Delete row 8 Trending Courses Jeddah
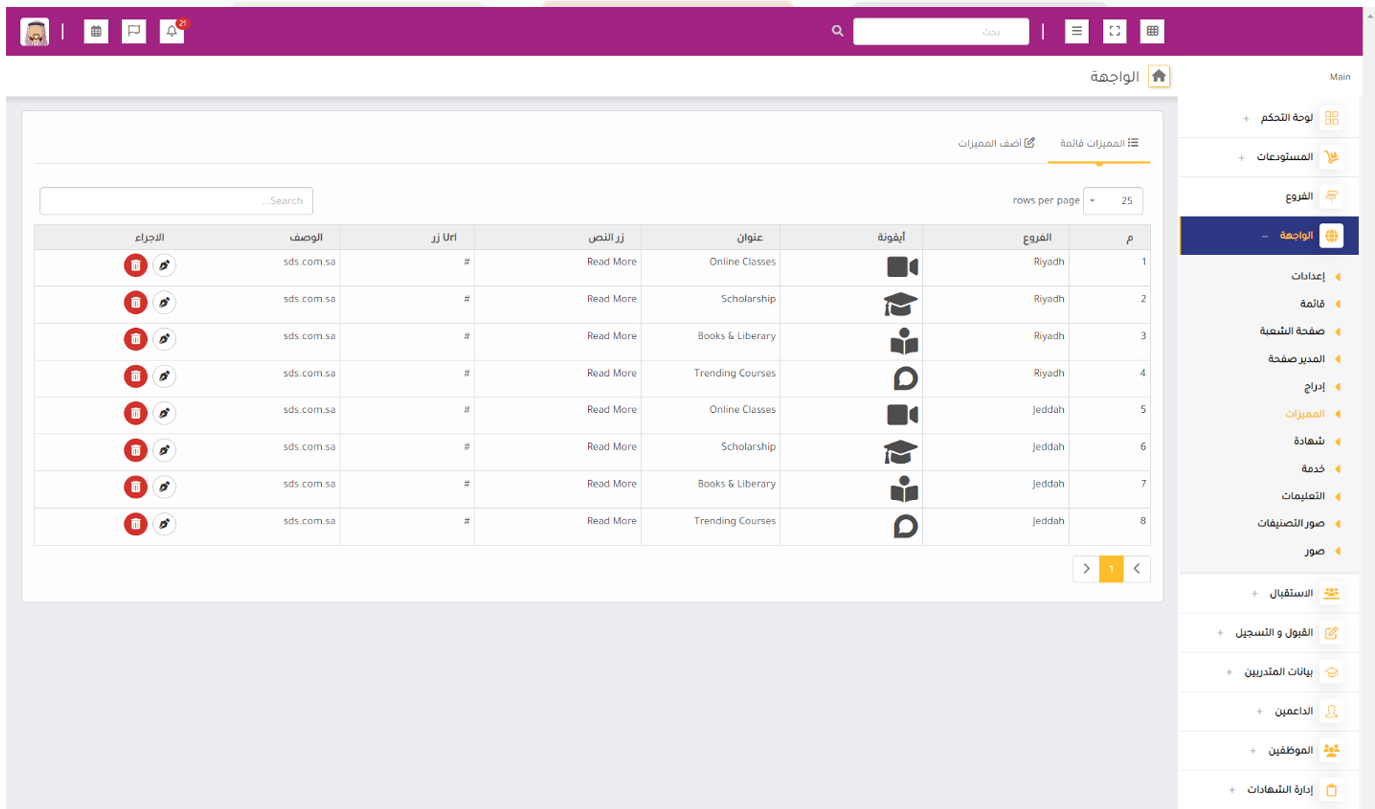 135,524
